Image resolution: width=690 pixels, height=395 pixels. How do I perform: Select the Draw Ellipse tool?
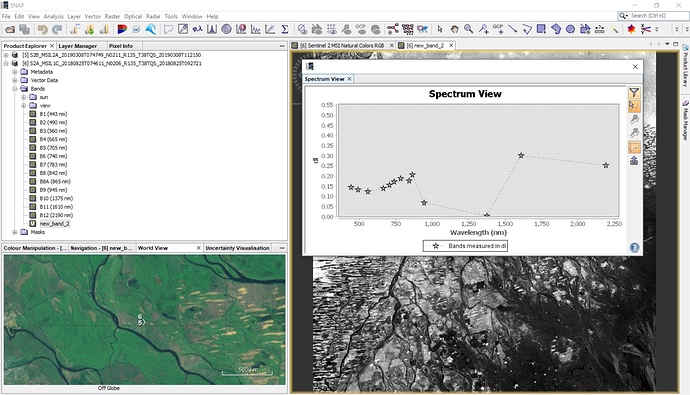point(570,29)
